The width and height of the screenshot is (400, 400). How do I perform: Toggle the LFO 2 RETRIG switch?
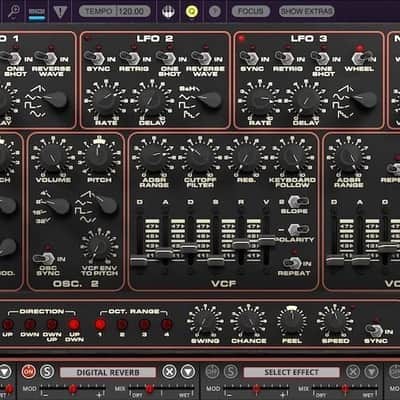129,58
